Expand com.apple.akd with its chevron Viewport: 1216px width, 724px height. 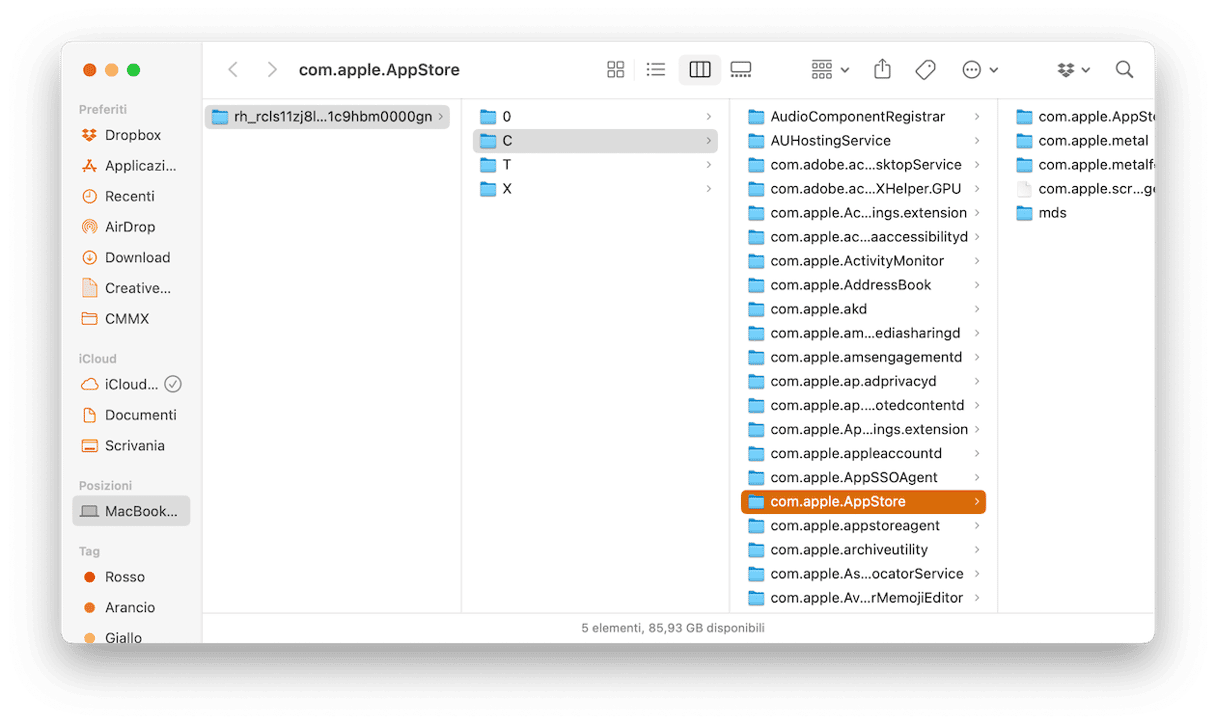coord(977,308)
